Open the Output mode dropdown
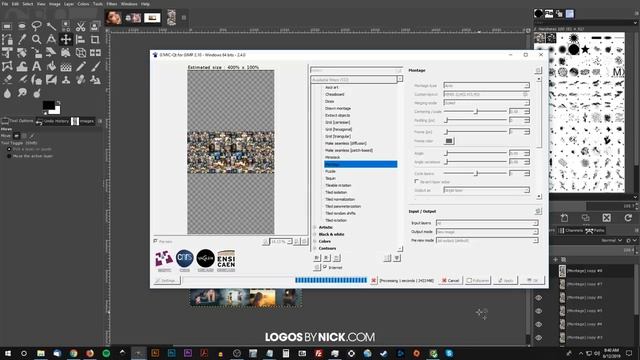The image size is (640, 360). [x=487, y=232]
